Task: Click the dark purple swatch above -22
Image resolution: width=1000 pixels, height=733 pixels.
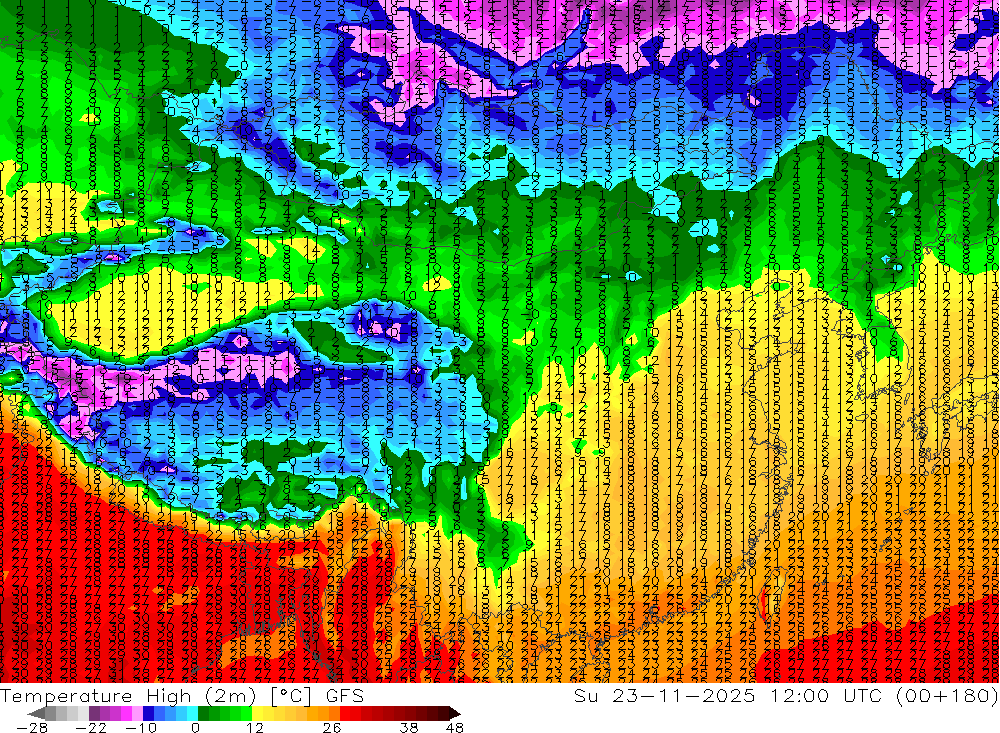Action: coord(94,713)
